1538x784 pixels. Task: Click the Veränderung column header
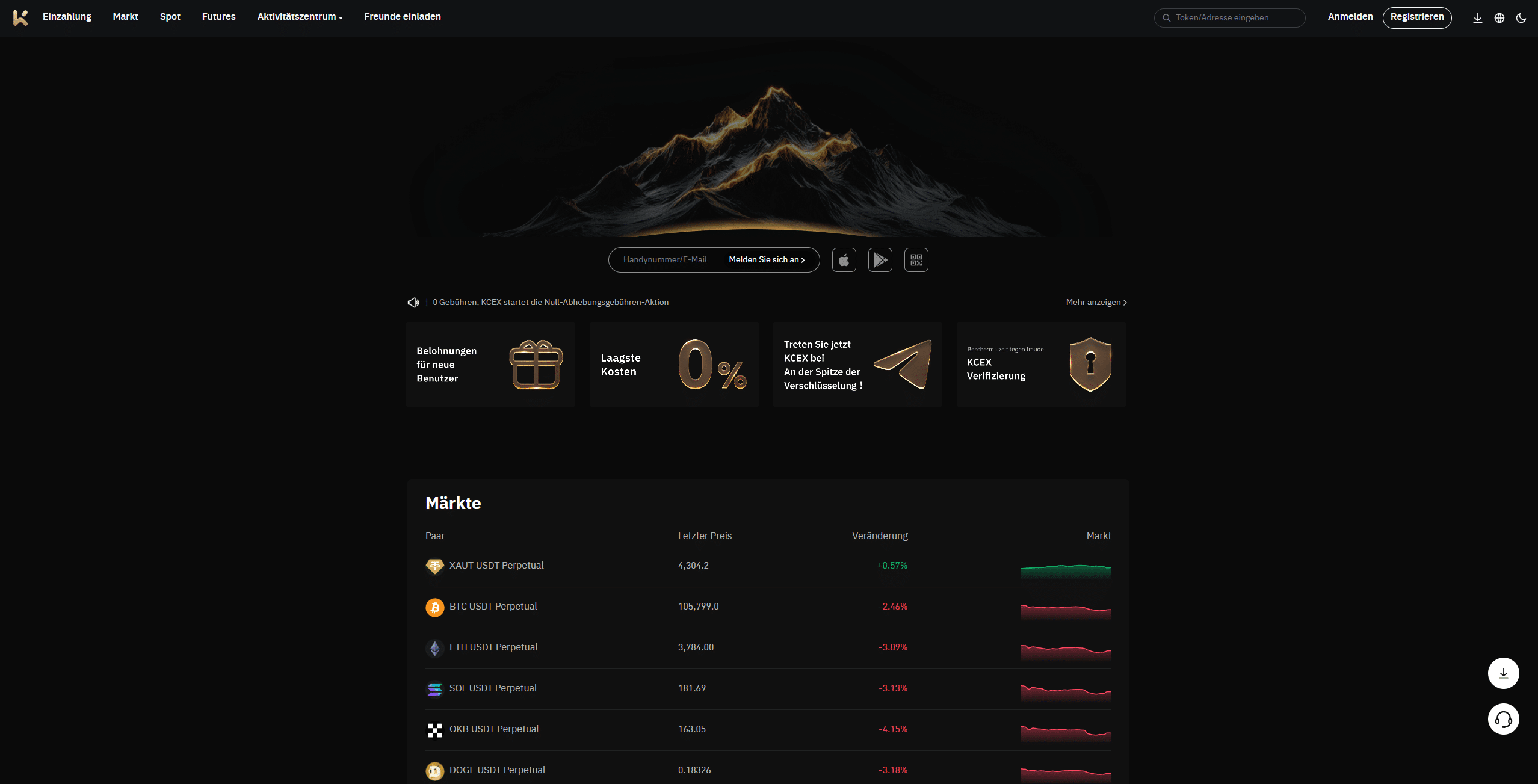(x=880, y=536)
